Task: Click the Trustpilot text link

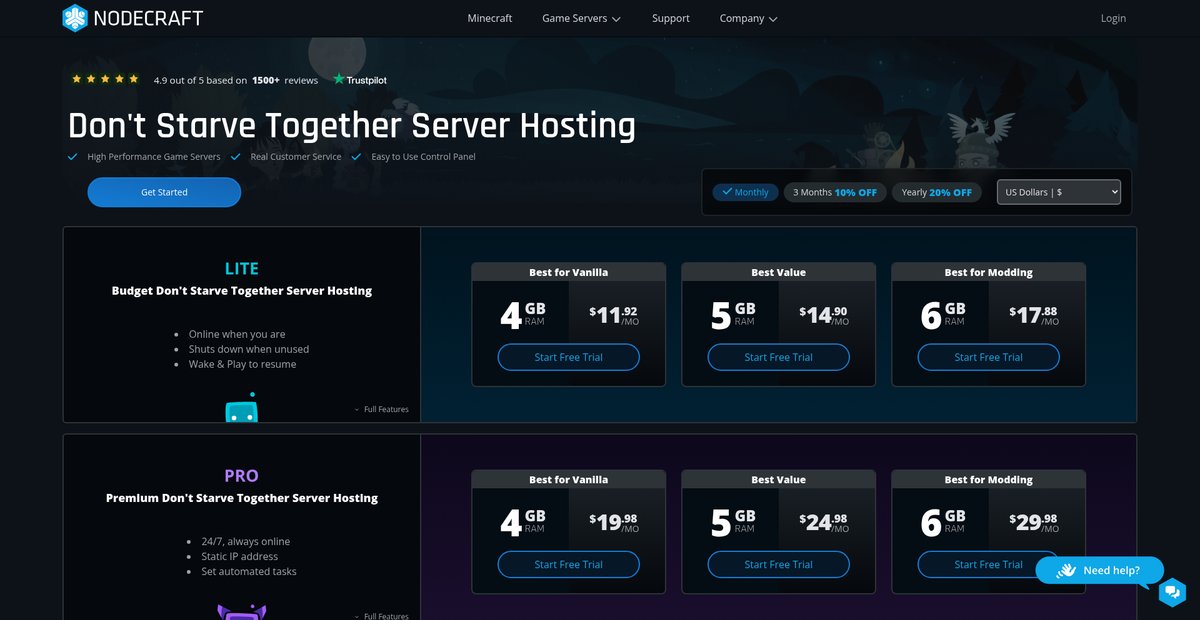Action: click(x=367, y=80)
